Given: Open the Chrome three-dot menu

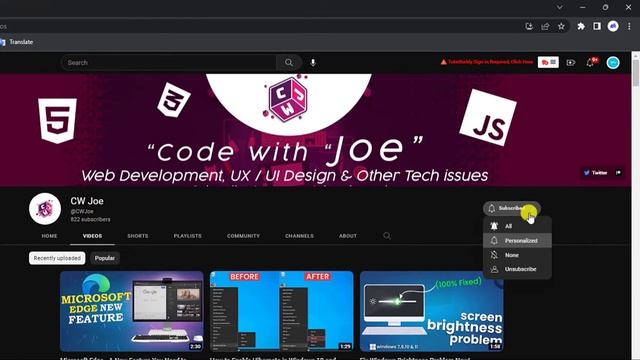Looking at the screenshot, I should [x=629, y=27].
